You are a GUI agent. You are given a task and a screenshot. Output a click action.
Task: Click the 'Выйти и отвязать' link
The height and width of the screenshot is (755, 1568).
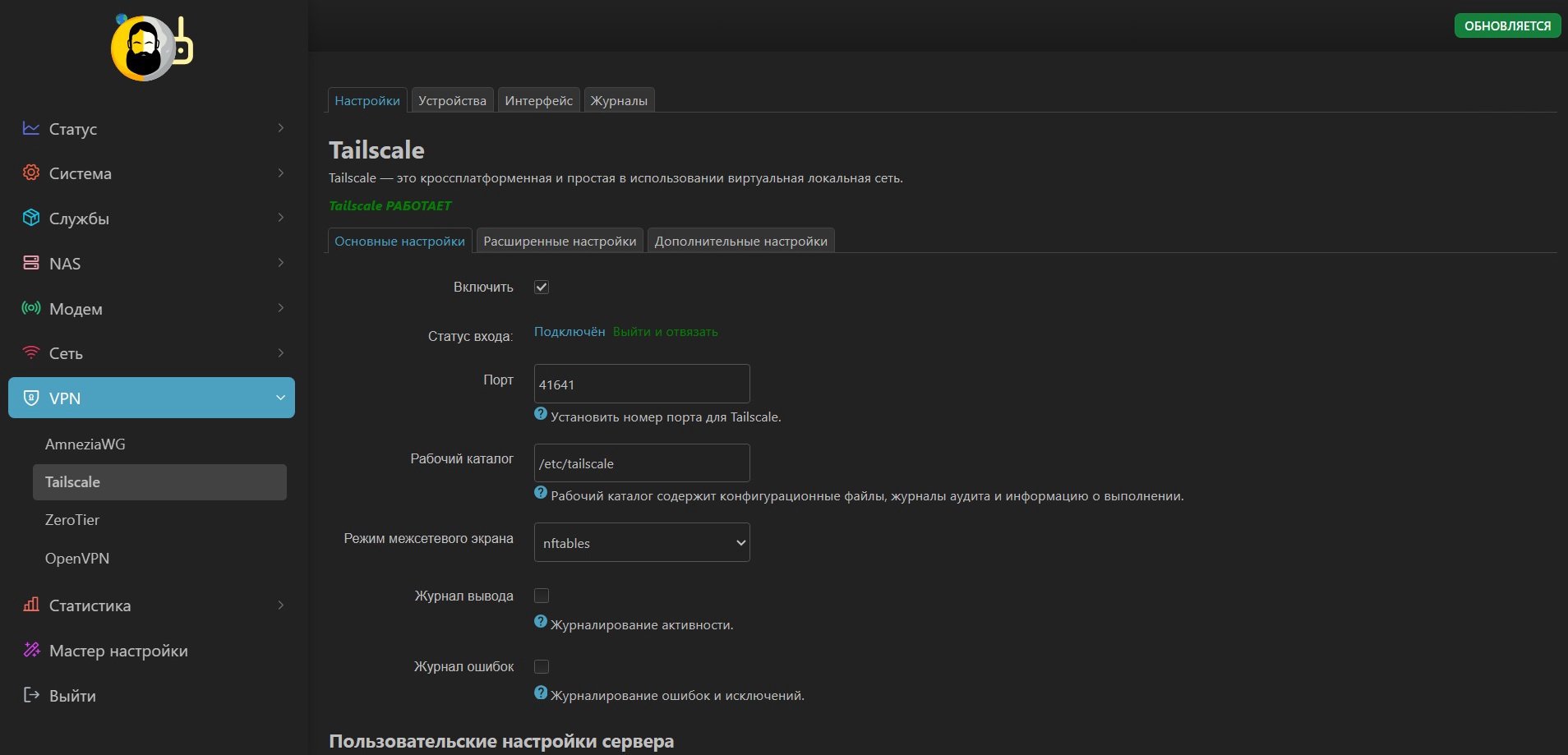pos(666,332)
